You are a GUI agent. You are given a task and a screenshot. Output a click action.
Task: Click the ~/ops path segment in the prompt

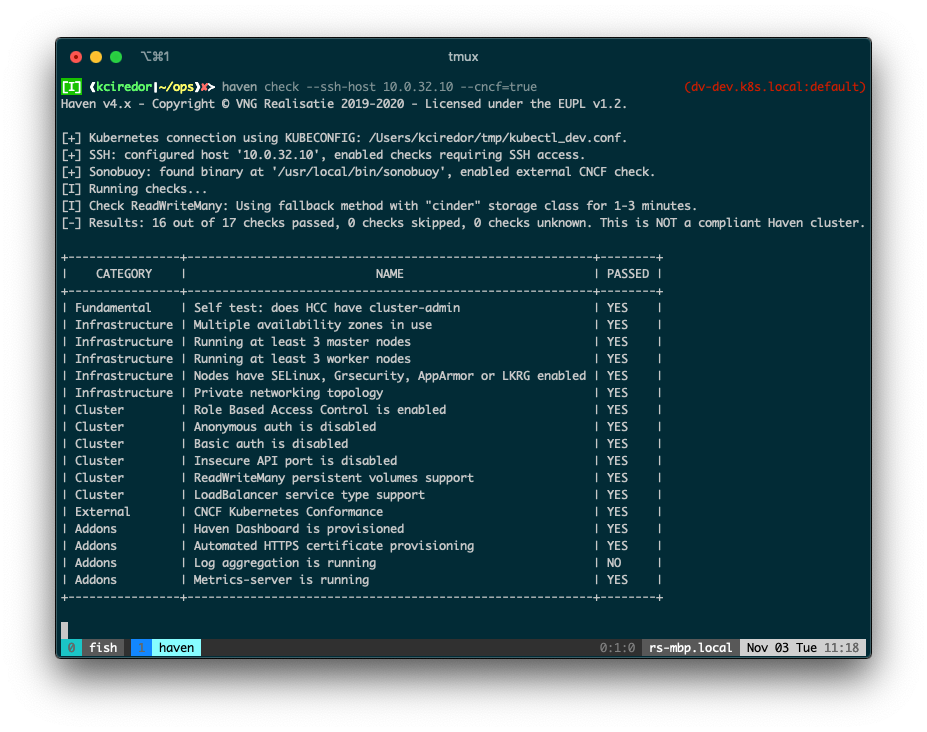click(174, 87)
